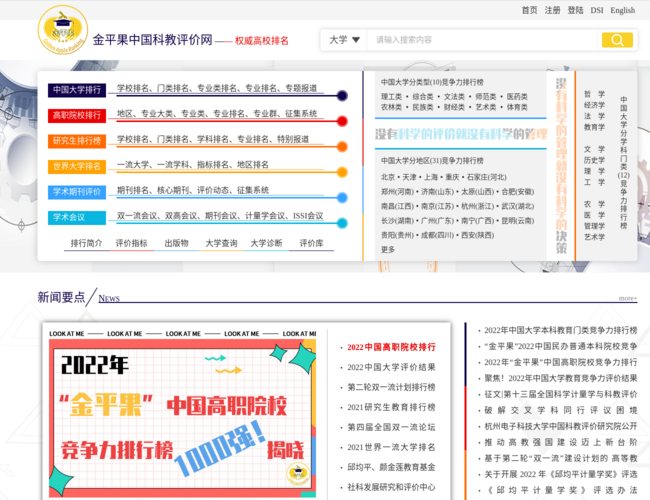Click the yellow search magnifier button

click(x=617, y=40)
